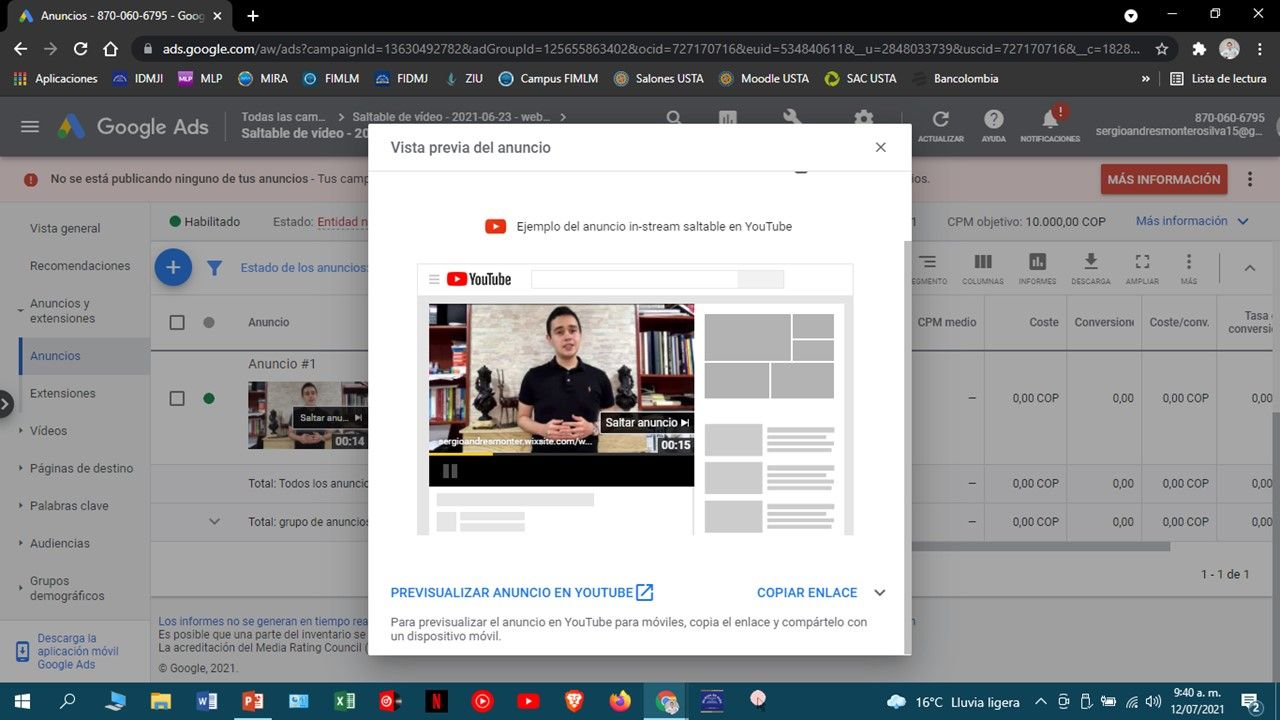Click the Google Ads logo
Image resolution: width=1280 pixels, height=720 pixels.
coord(133,127)
